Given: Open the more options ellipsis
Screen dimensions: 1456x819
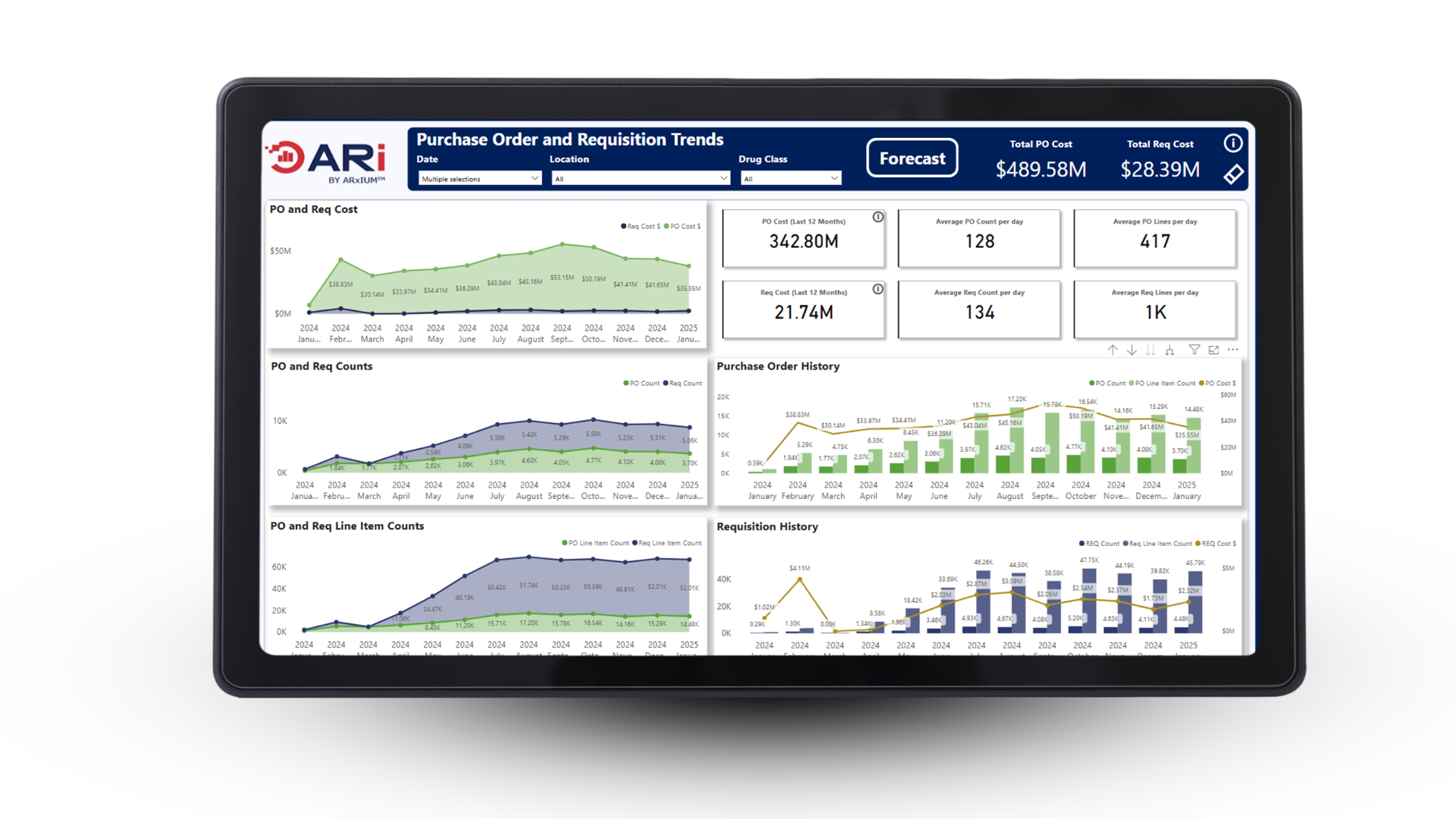Looking at the screenshot, I should click(x=1233, y=350).
